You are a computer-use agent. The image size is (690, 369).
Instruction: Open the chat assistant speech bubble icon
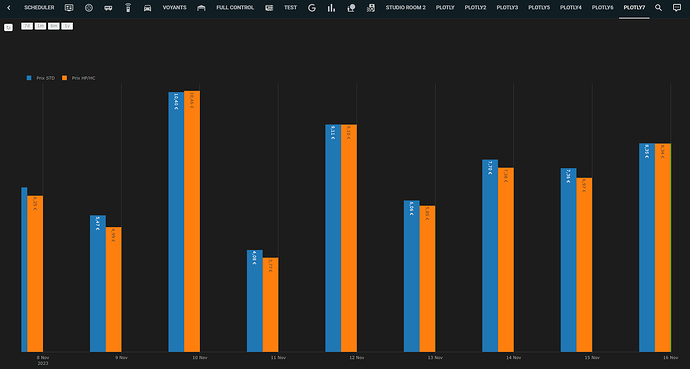[677, 8]
